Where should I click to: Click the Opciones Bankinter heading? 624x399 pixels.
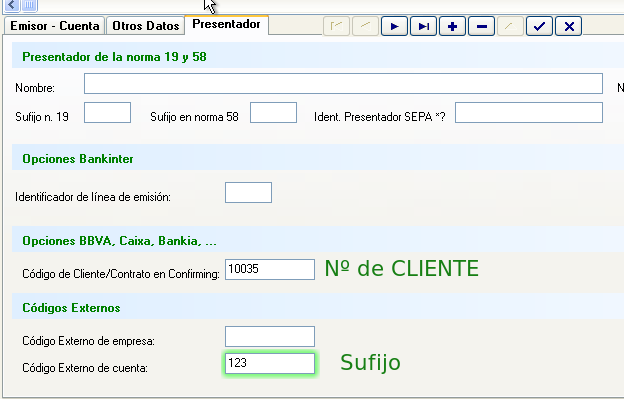78,159
